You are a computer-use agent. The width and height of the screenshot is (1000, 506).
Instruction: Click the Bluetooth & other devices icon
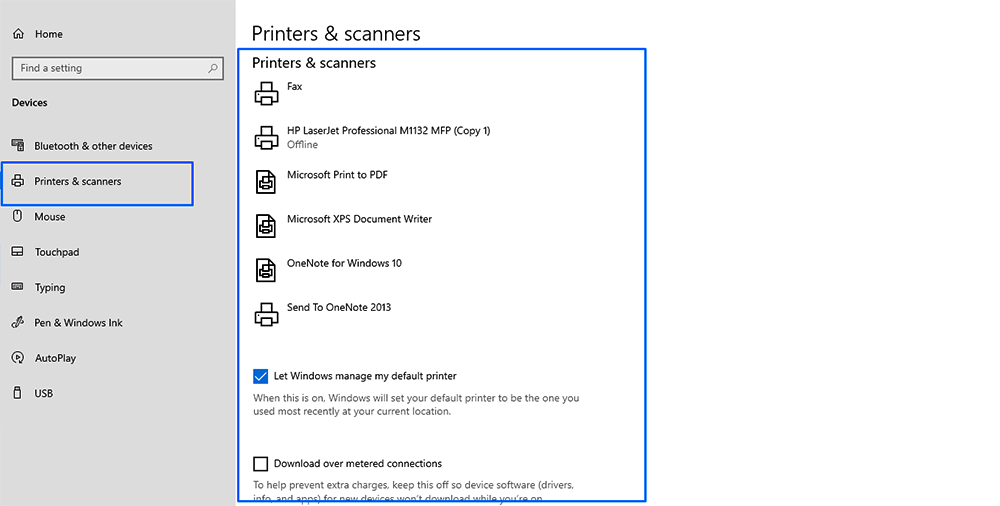(x=18, y=145)
